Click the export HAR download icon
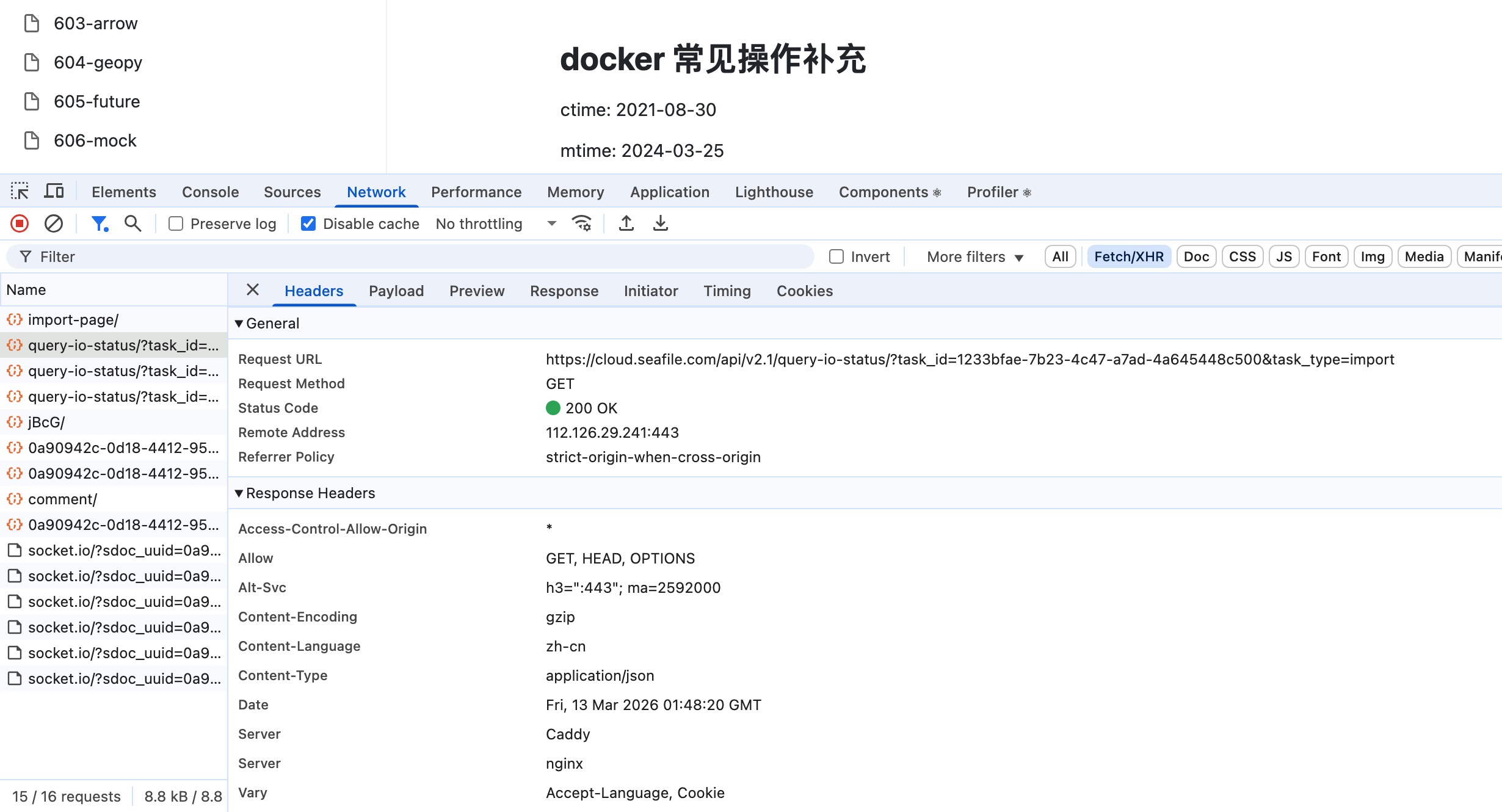This screenshot has height=812, width=1502. point(660,224)
